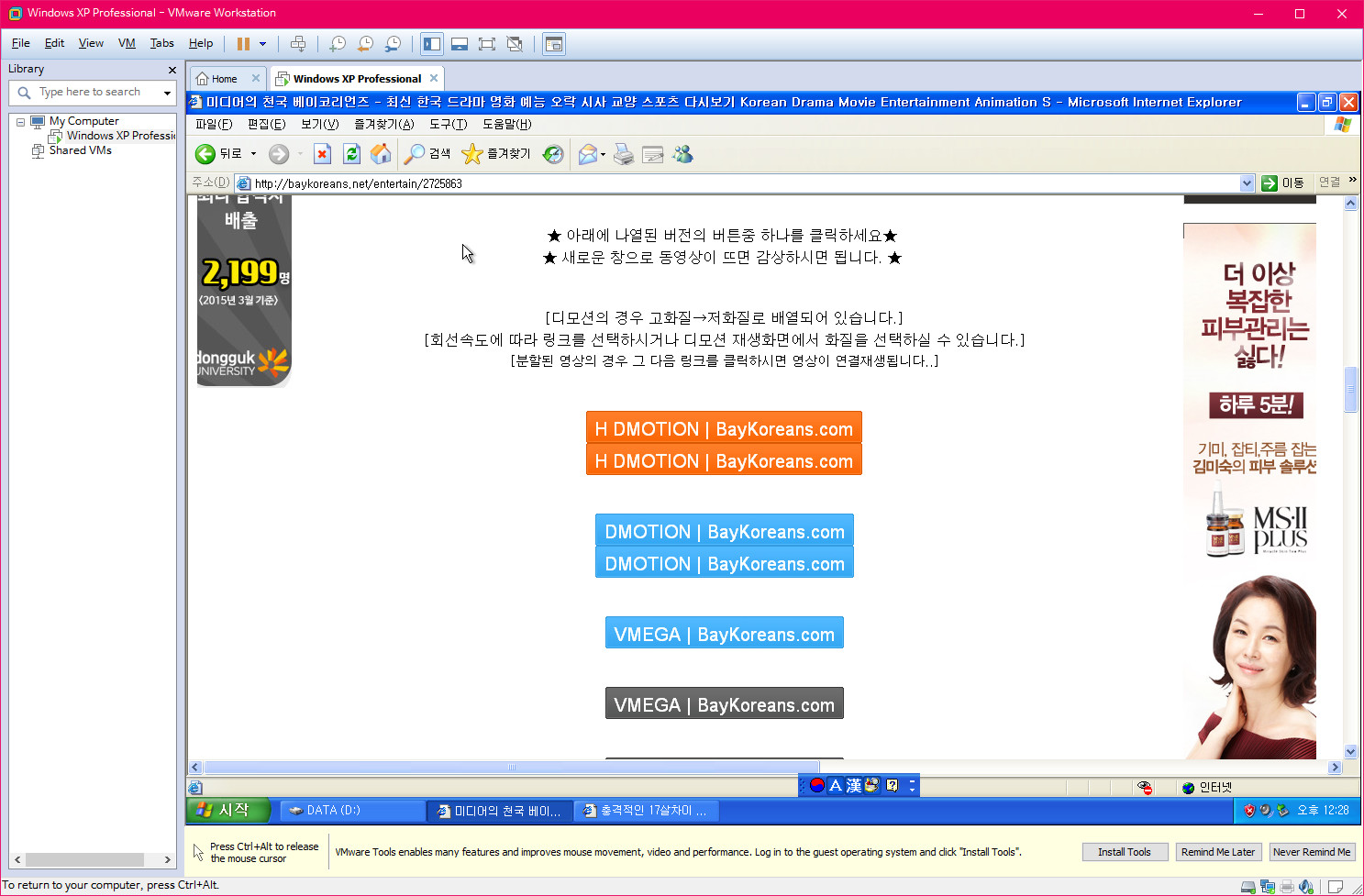Screen dimensions: 1364x896
Task: Toggle the thumbnail bar view in VMware
Action: [x=460, y=44]
